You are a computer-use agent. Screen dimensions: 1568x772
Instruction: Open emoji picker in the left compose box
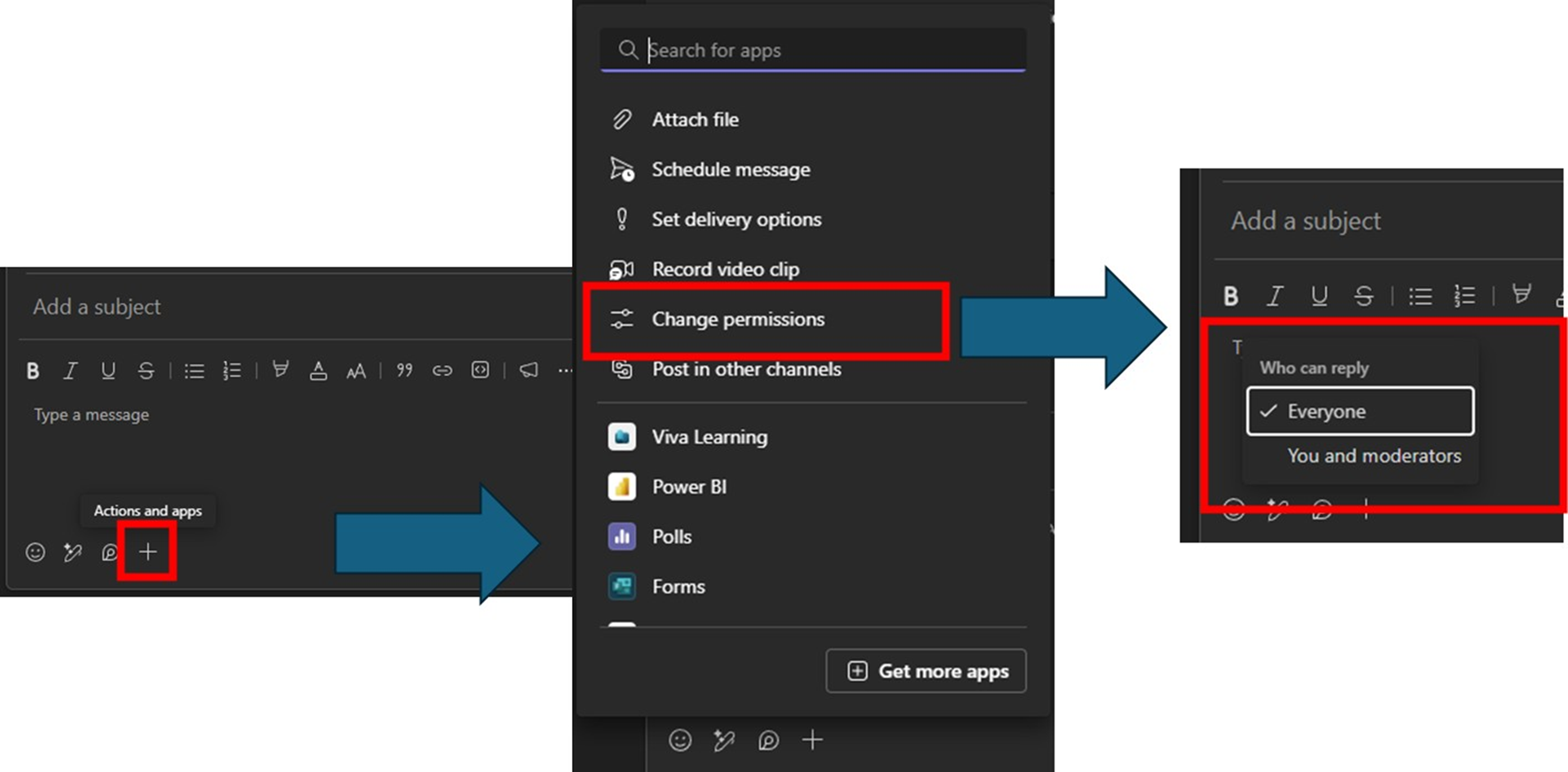pyautogui.click(x=35, y=552)
